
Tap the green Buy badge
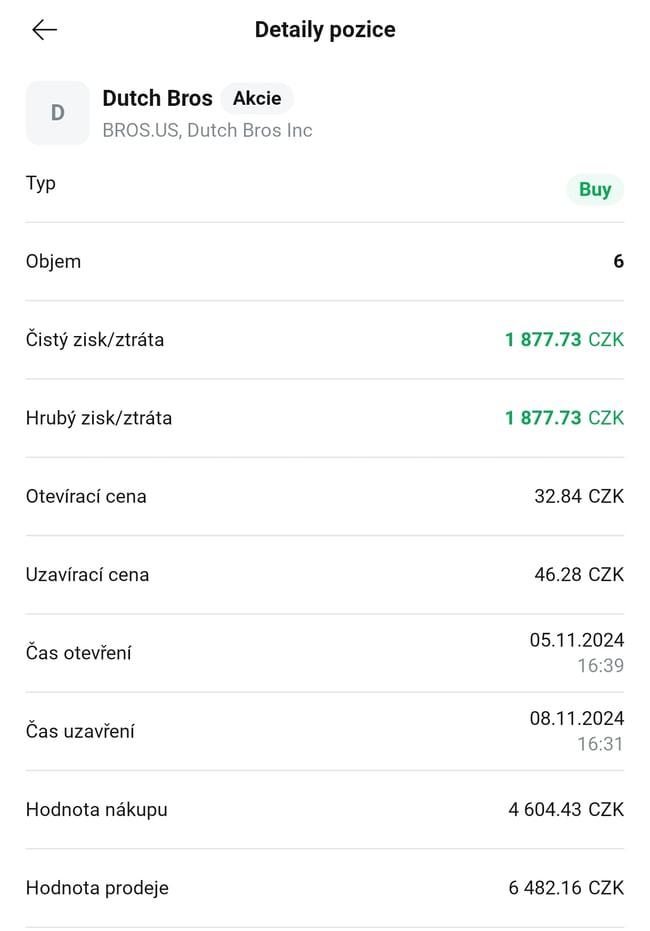pos(595,189)
